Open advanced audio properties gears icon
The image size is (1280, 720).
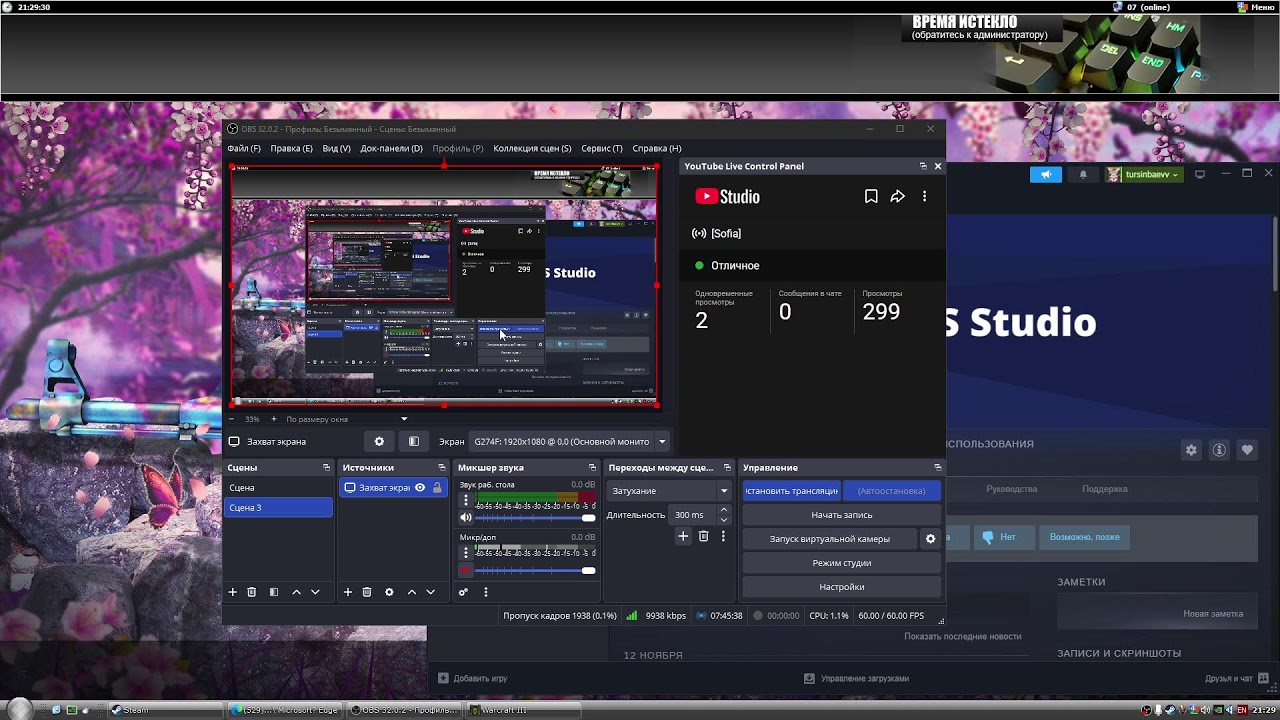tap(463, 592)
